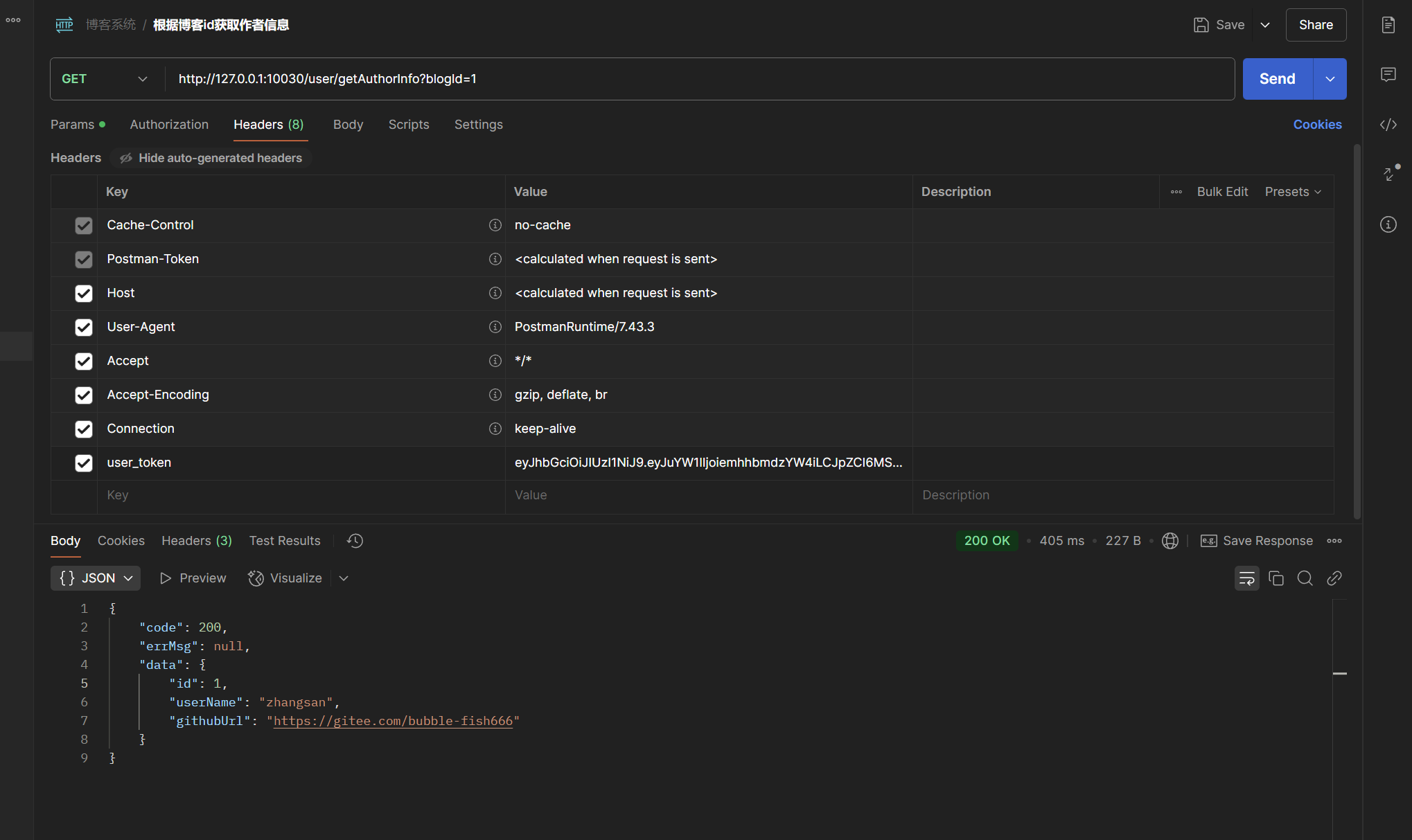Click the request info icon in sidebar
Screen dimensions: 1412x840
[x=1388, y=224]
